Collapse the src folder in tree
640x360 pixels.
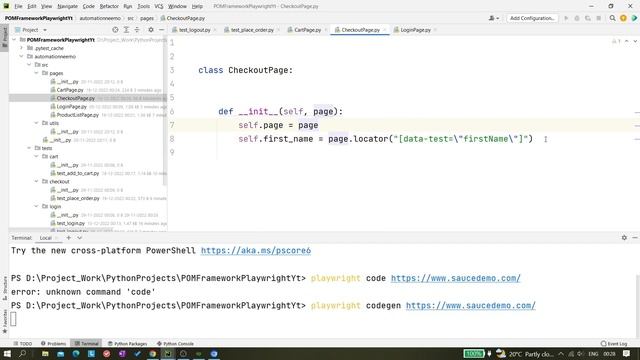coord(29,64)
